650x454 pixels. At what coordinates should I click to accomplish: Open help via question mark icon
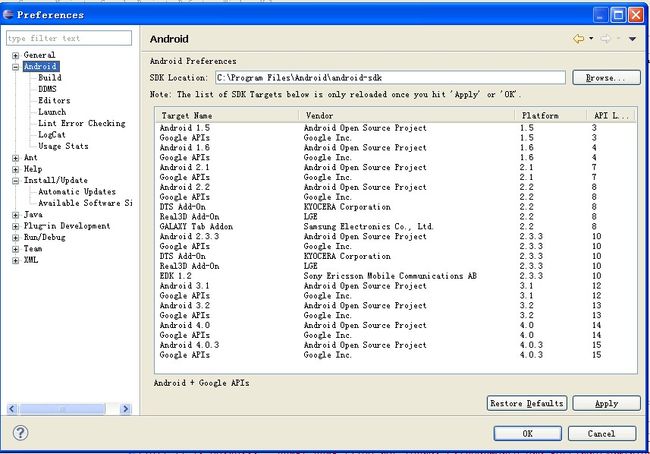(20, 433)
